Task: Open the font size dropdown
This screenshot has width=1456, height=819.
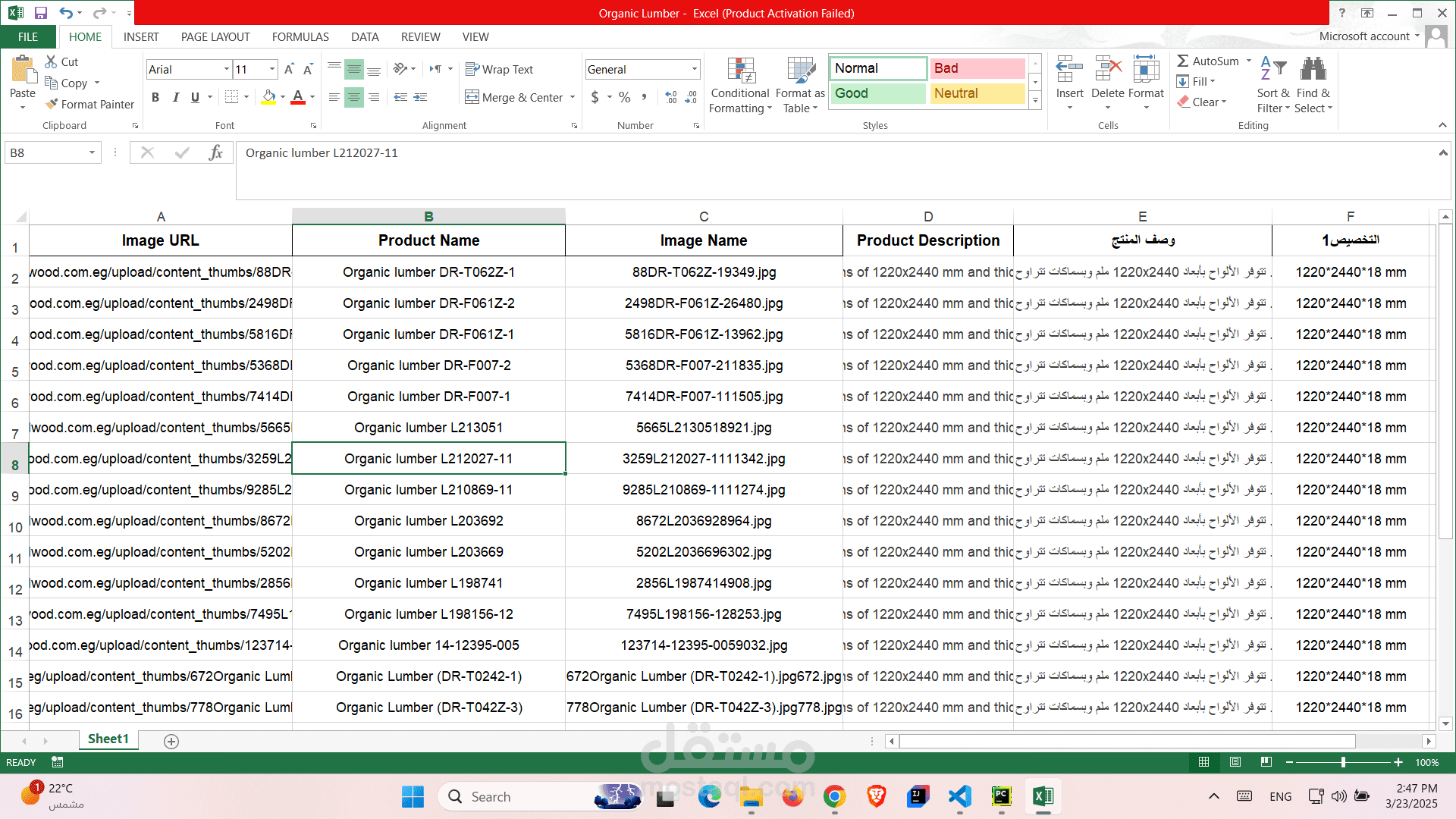Action: 272,69
